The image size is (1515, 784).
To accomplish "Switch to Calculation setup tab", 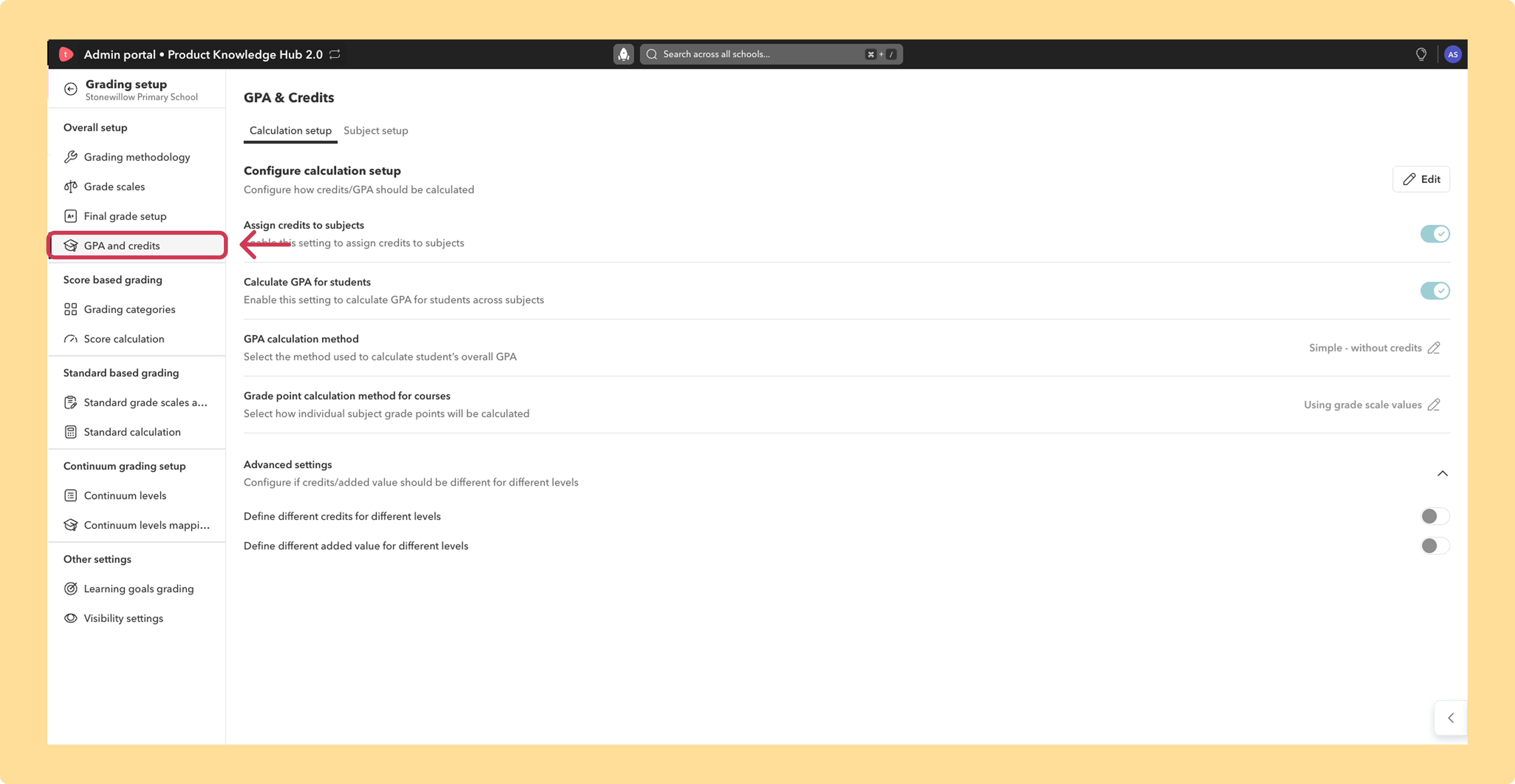I will (x=290, y=131).
